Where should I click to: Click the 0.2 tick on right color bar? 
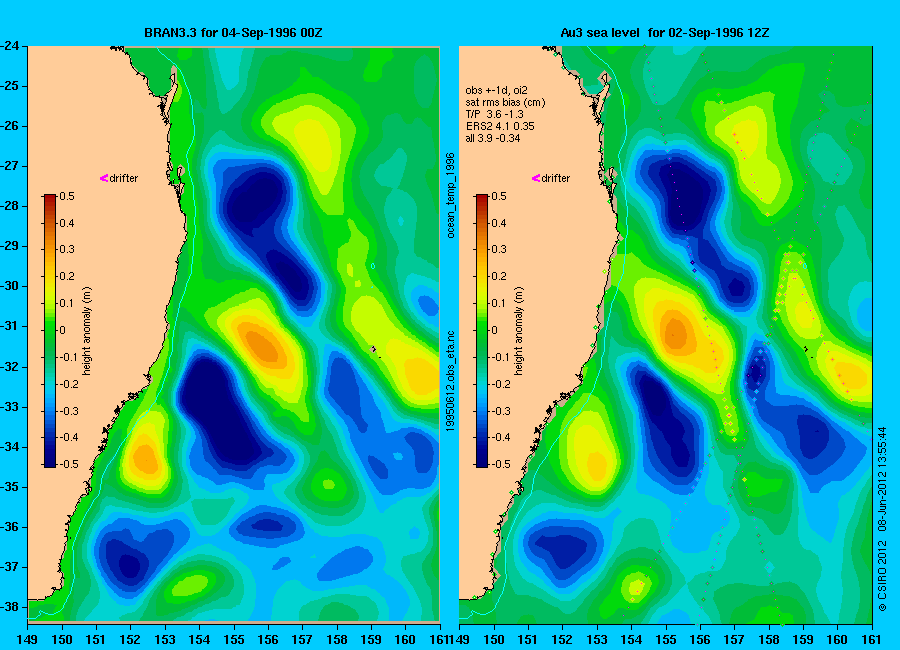(499, 276)
